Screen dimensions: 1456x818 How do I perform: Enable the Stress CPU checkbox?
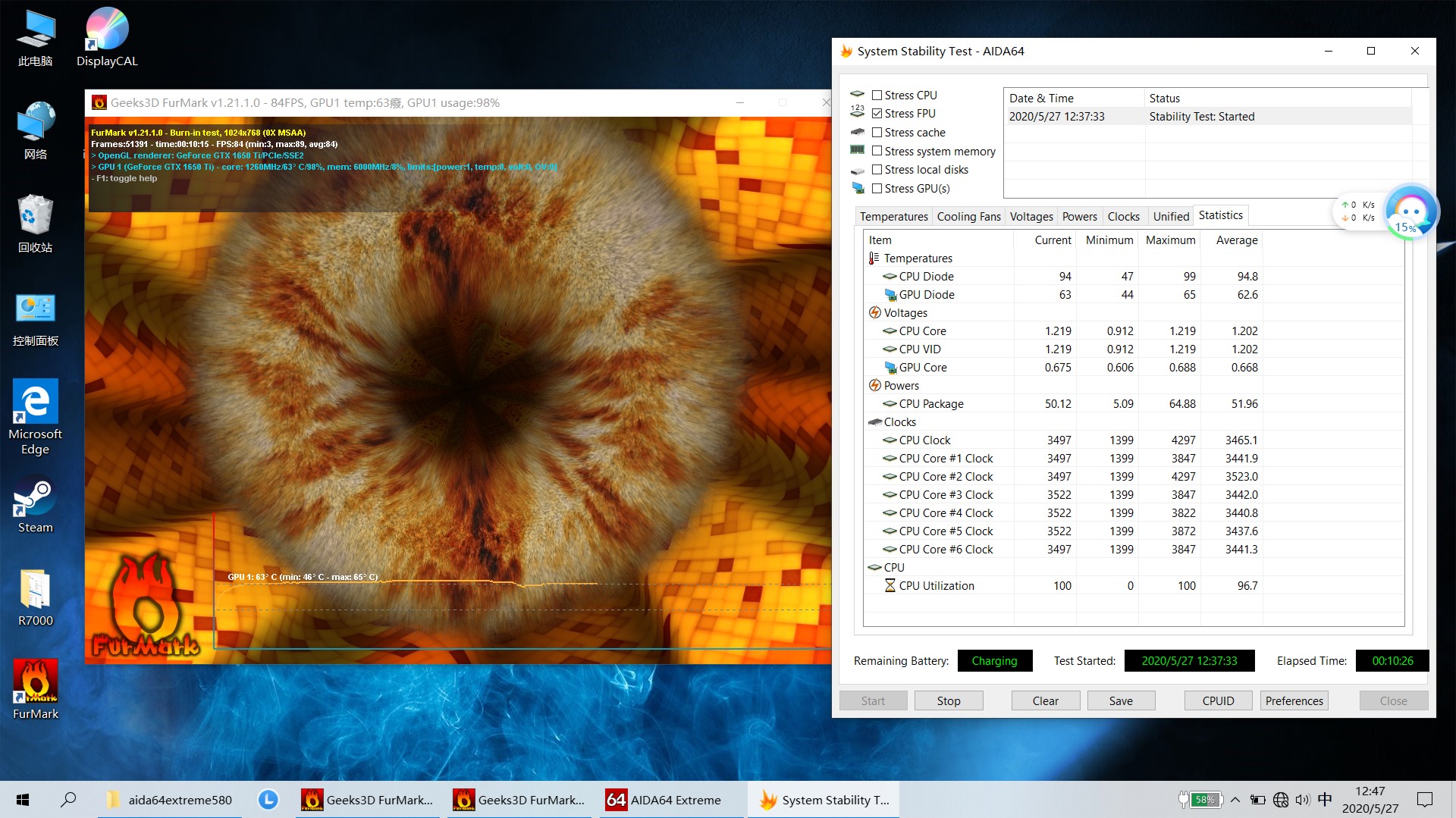[x=877, y=96]
